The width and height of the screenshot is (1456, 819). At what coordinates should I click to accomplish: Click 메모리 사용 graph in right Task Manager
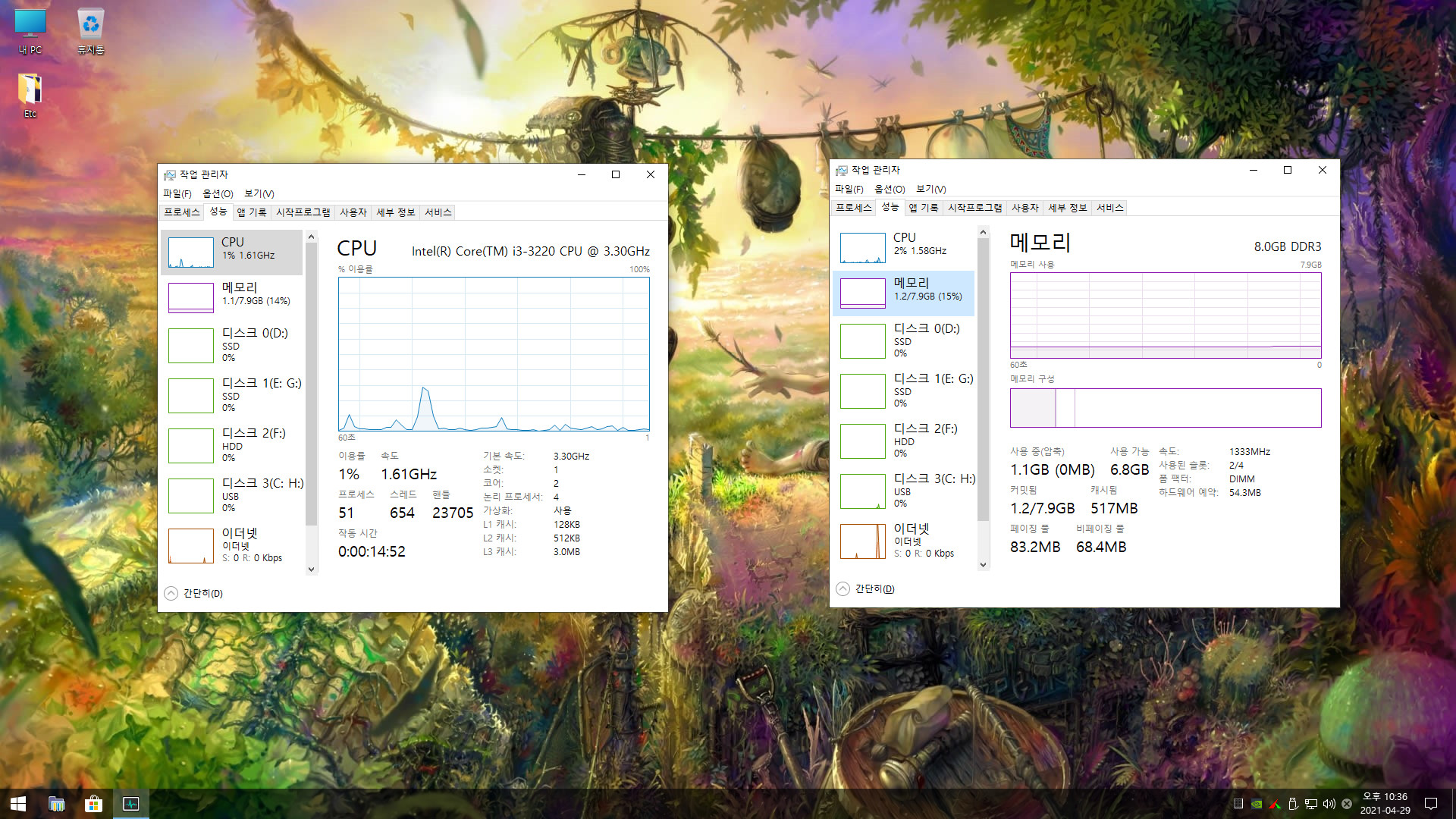tap(1166, 315)
